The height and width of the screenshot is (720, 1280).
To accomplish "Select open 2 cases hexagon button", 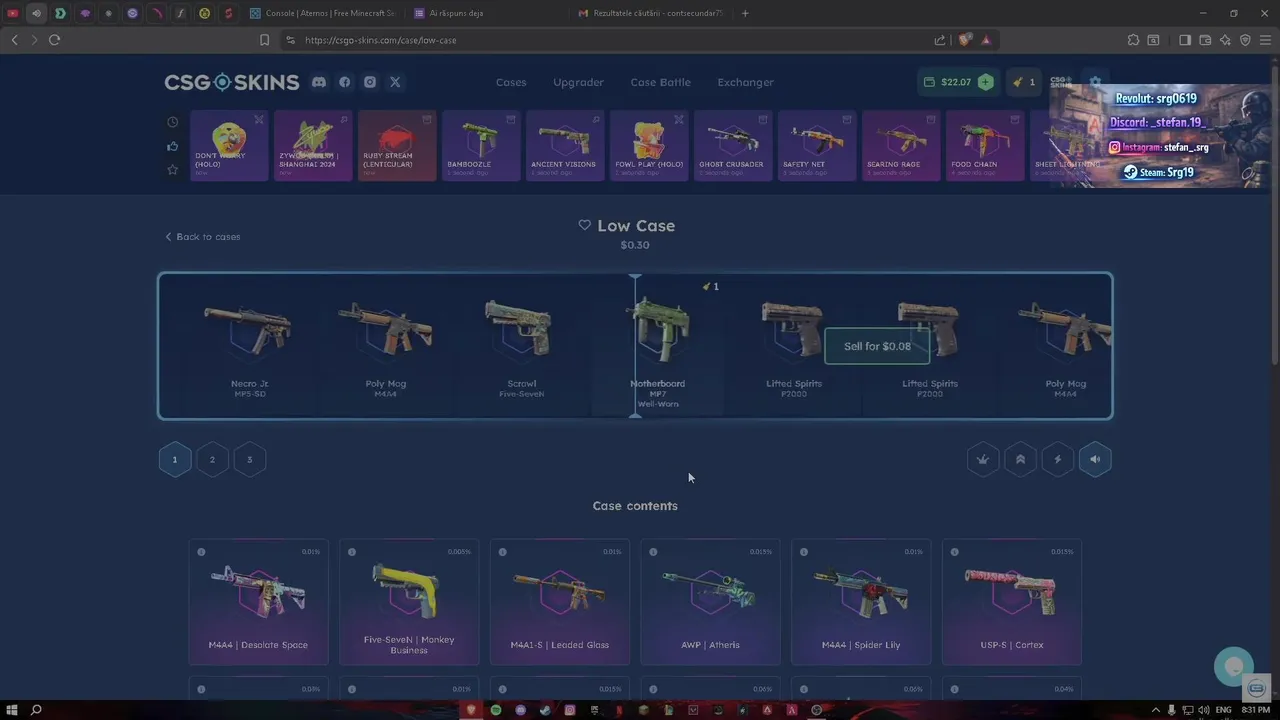I will coord(212,459).
